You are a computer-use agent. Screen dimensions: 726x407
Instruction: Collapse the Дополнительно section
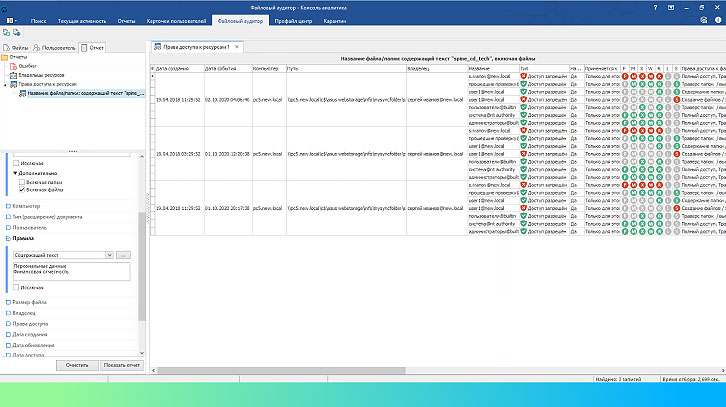[15, 173]
